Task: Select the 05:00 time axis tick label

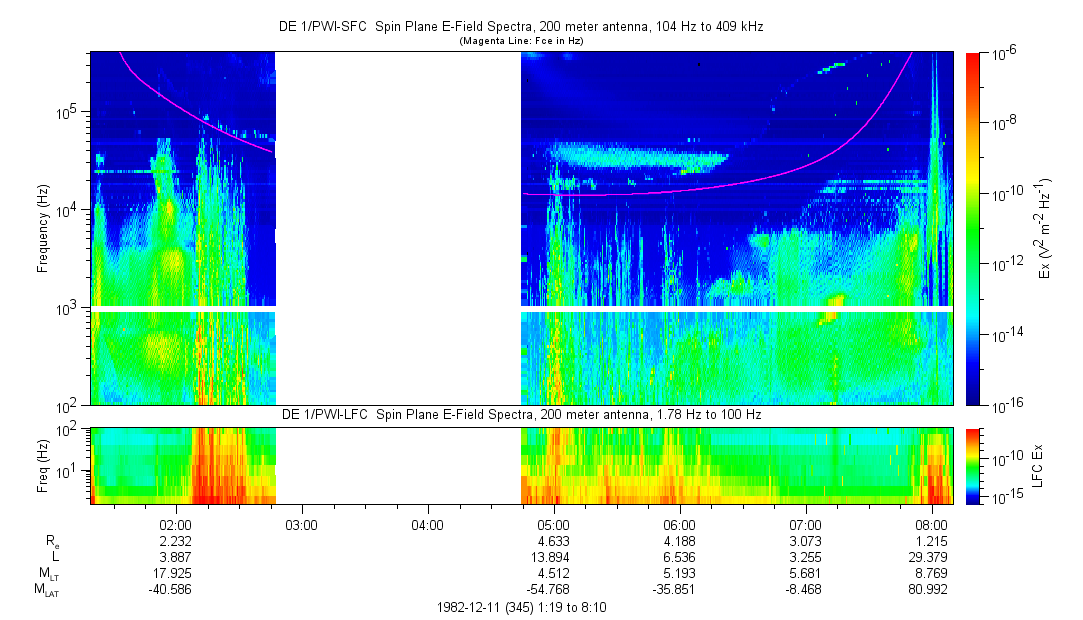Action: (x=553, y=523)
